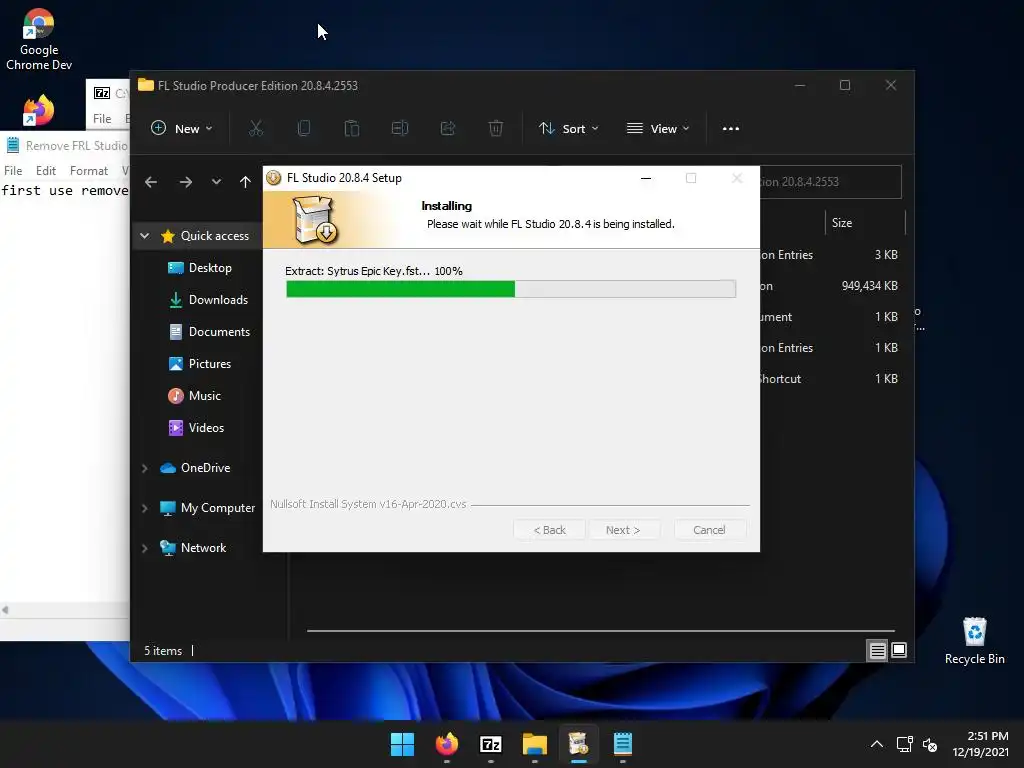This screenshot has width=1024, height=768.
Task: Open Downloads in the Quick access list
Action: (x=209, y=300)
